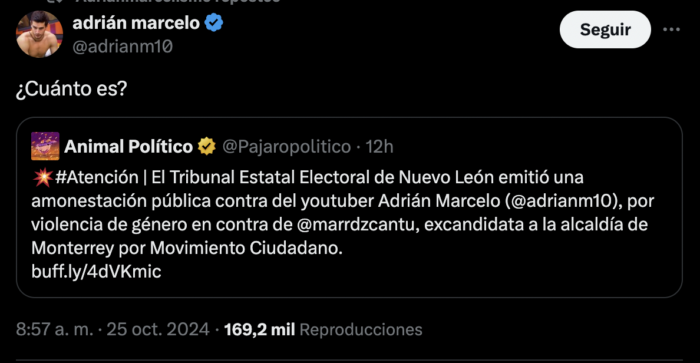The width and height of the screenshot is (700, 363).
Task: Click the ¿Cuánto es? tweet text
Action: [71, 88]
